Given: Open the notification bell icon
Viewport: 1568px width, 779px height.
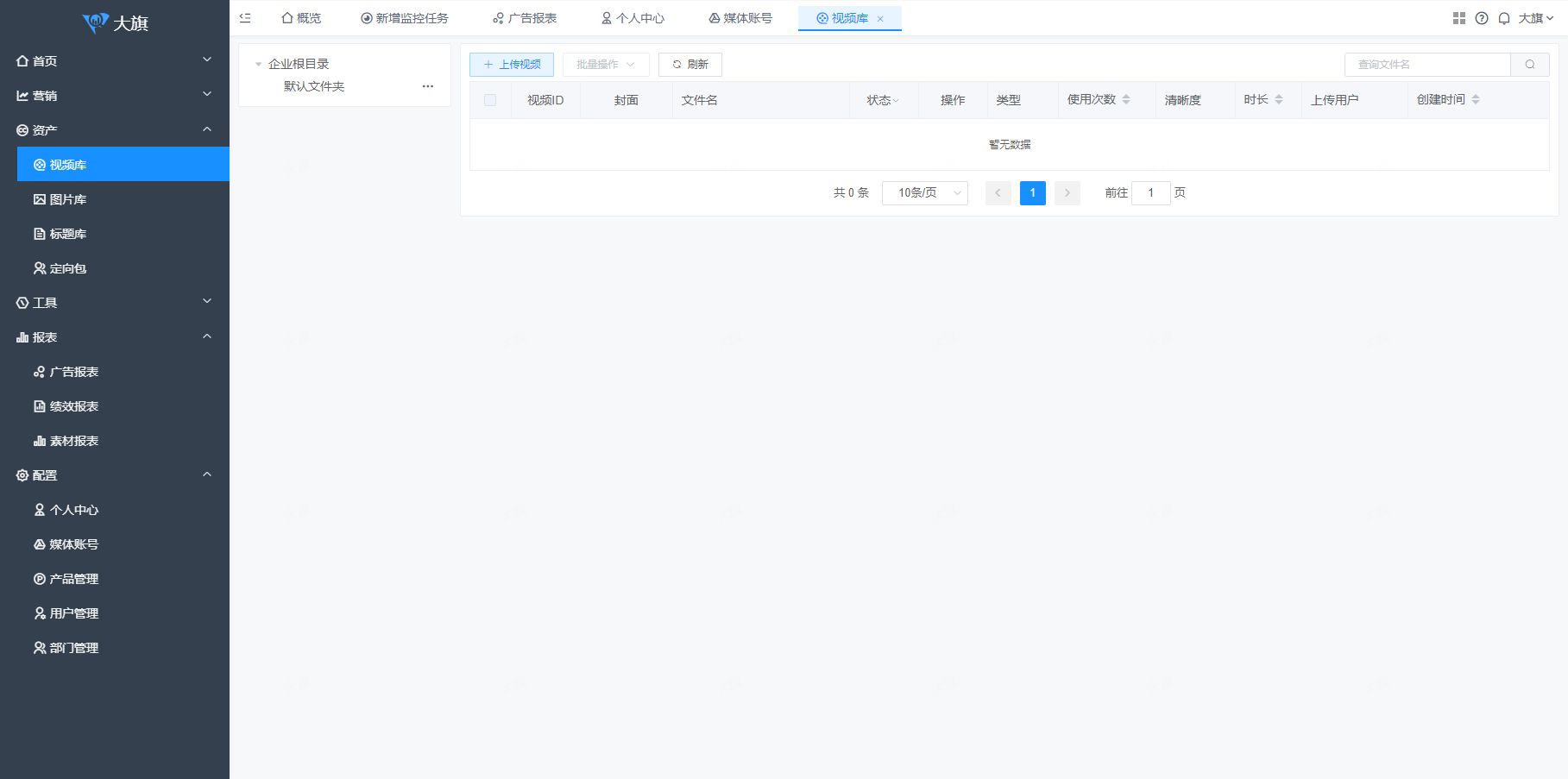Looking at the screenshot, I should tap(1504, 18).
